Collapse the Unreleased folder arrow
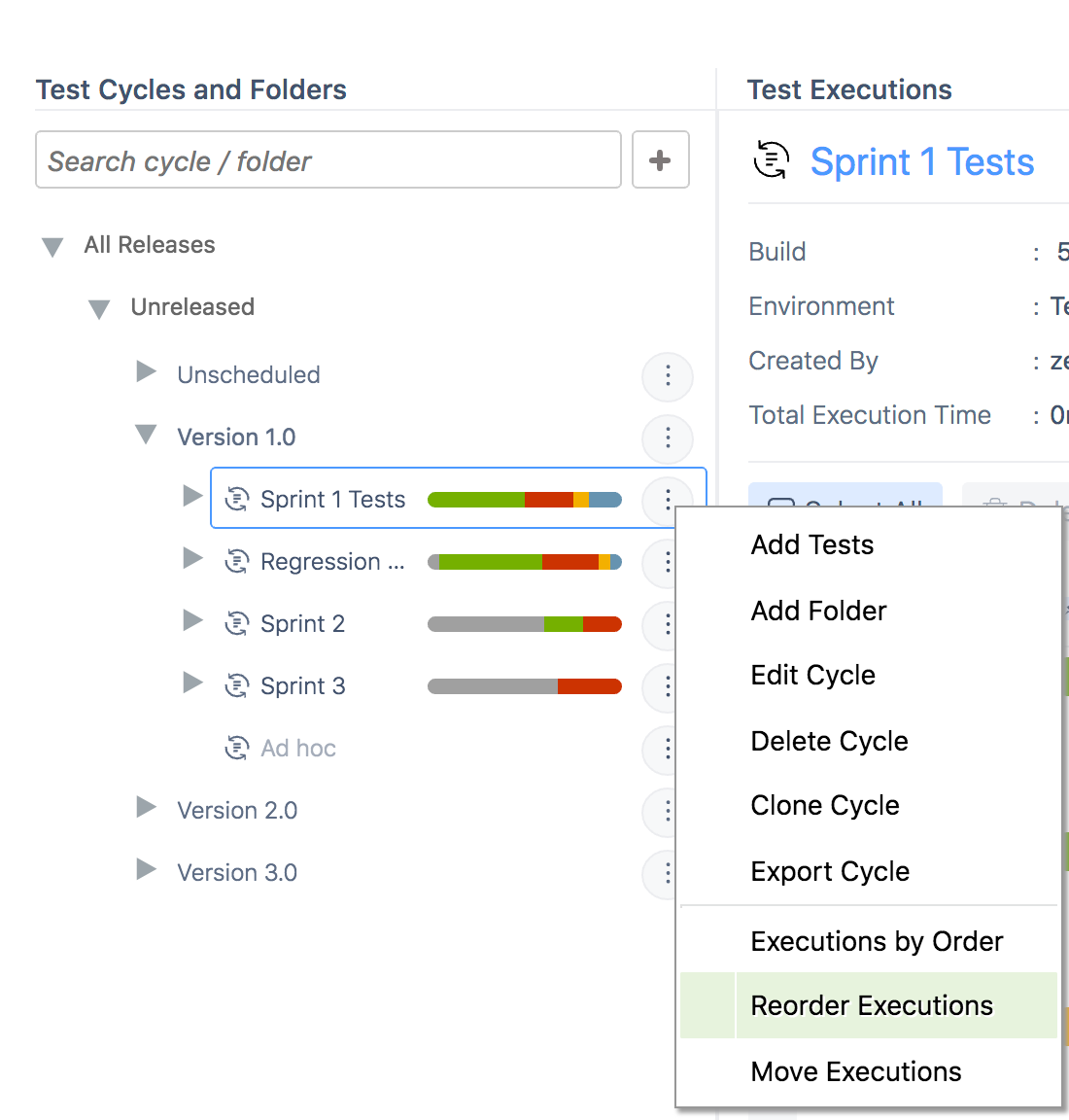This screenshot has width=1069, height=1120. (99, 309)
